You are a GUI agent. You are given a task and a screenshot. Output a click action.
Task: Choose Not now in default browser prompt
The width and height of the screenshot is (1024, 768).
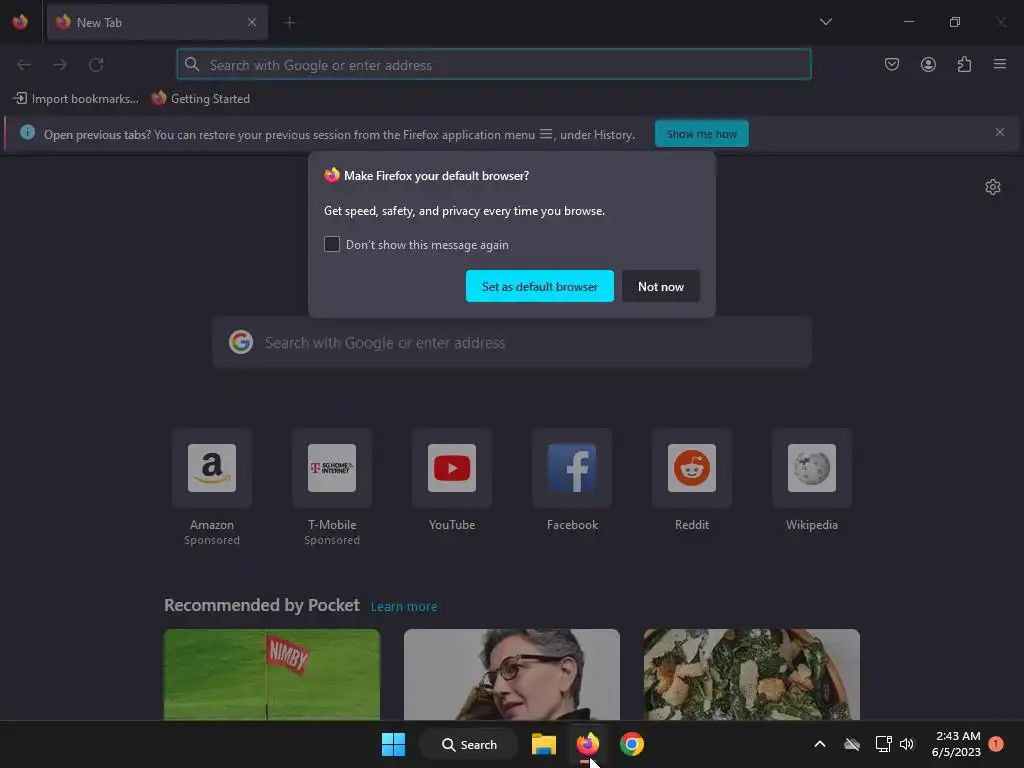[x=660, y=286]
